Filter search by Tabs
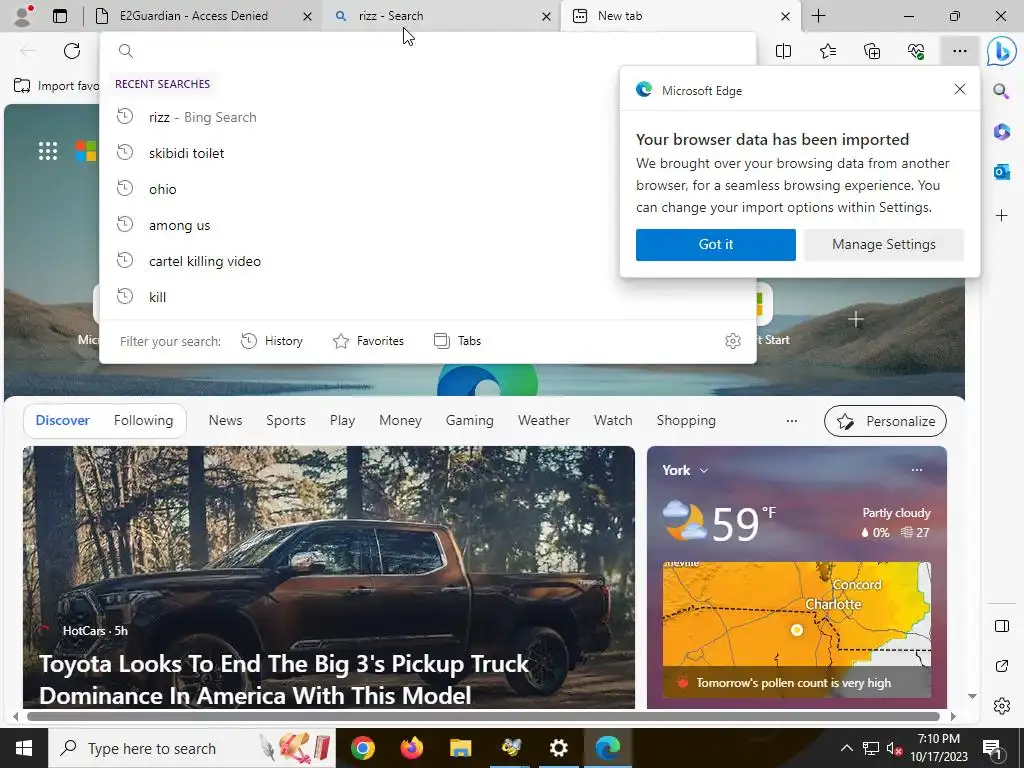This screenshot has height=768, width=1024. (457, 341)
